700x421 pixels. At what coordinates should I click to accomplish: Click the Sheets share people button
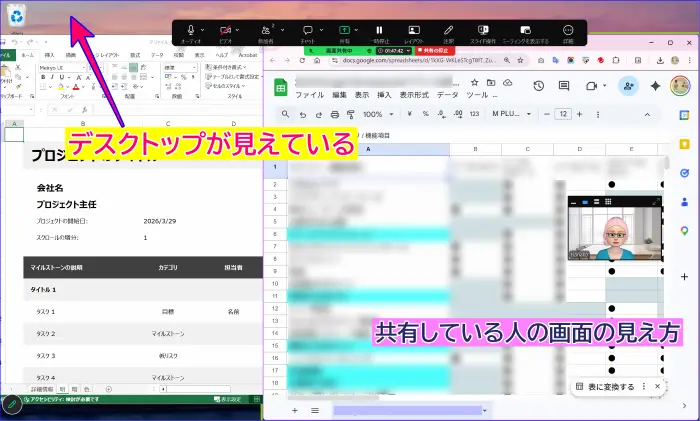coord(629,86)
